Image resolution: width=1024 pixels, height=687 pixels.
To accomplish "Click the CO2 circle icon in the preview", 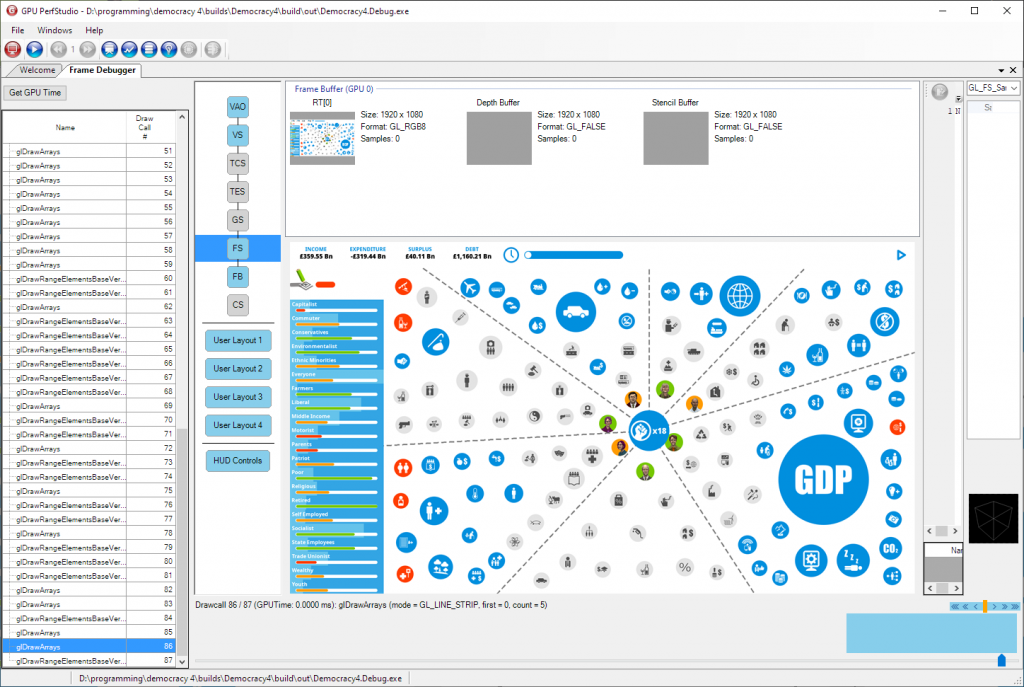I will pyautogui.click(x=891, y=549).
